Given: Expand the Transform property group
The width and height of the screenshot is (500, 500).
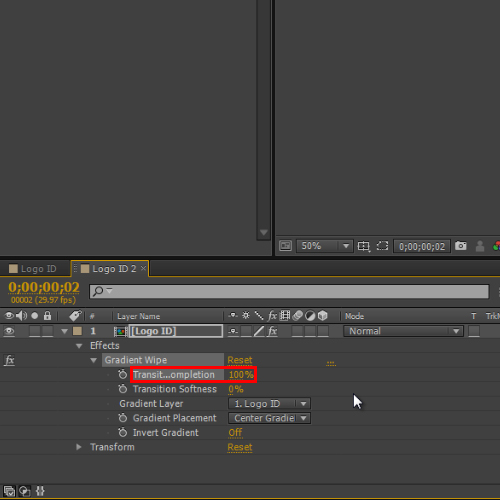Looking at the screenshot, I should pyautogui.click(x=79, y=447).
